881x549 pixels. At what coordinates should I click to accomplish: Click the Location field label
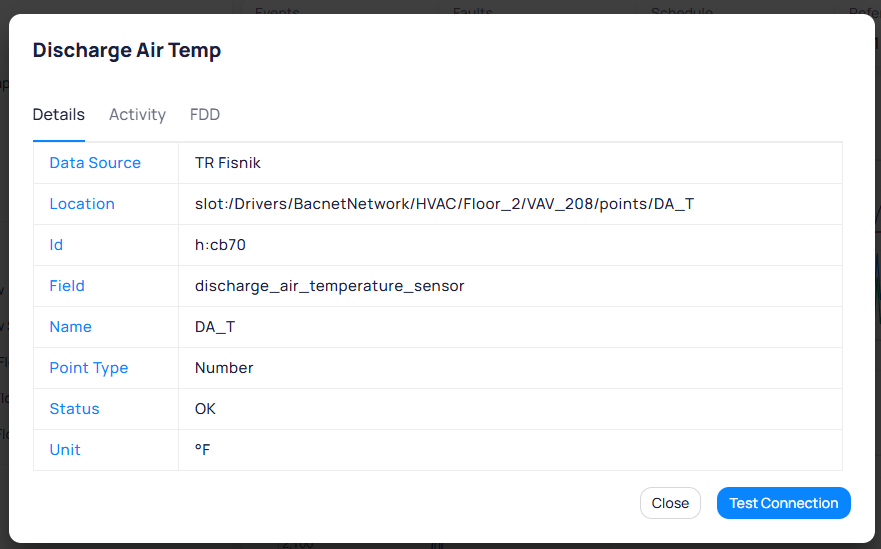[82, 204]
